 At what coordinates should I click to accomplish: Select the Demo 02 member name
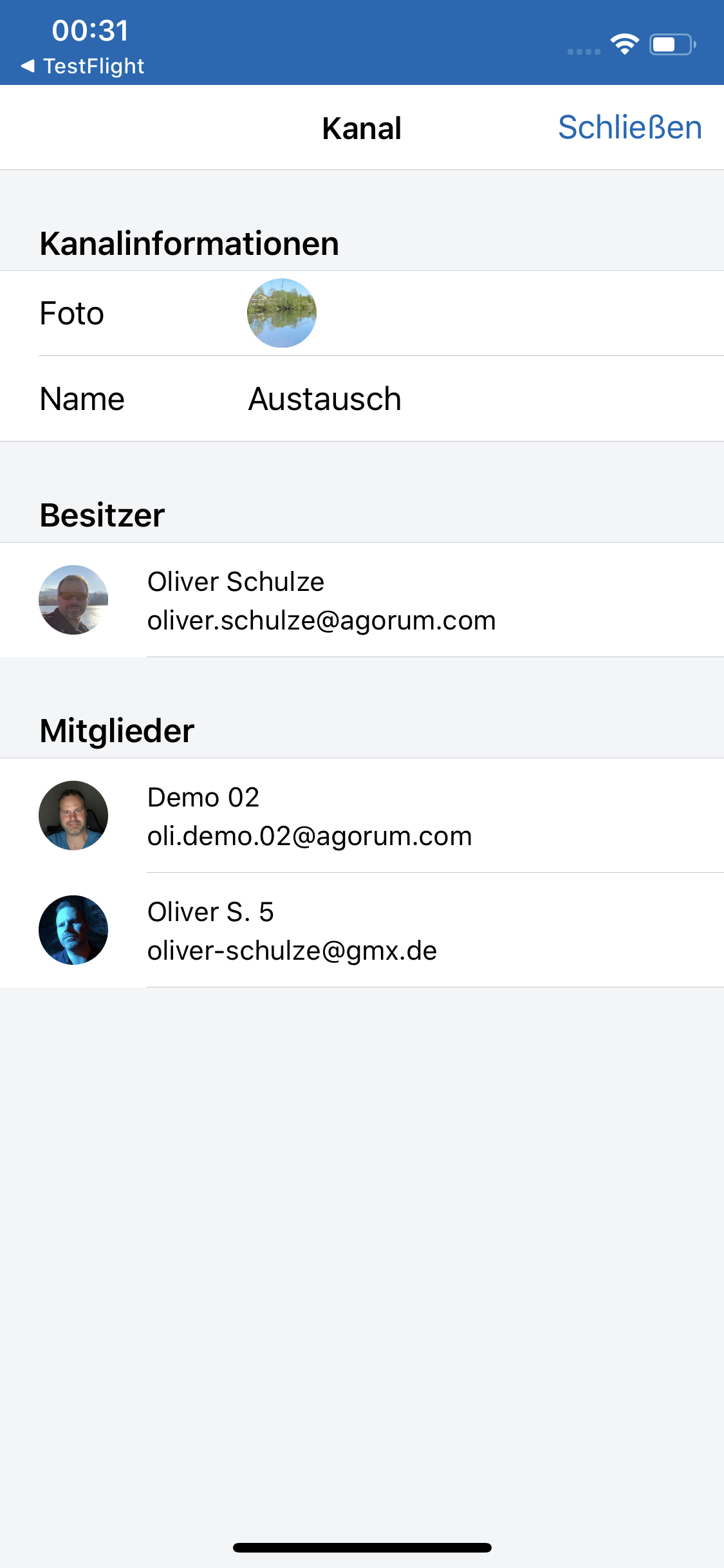click(203, 798)
